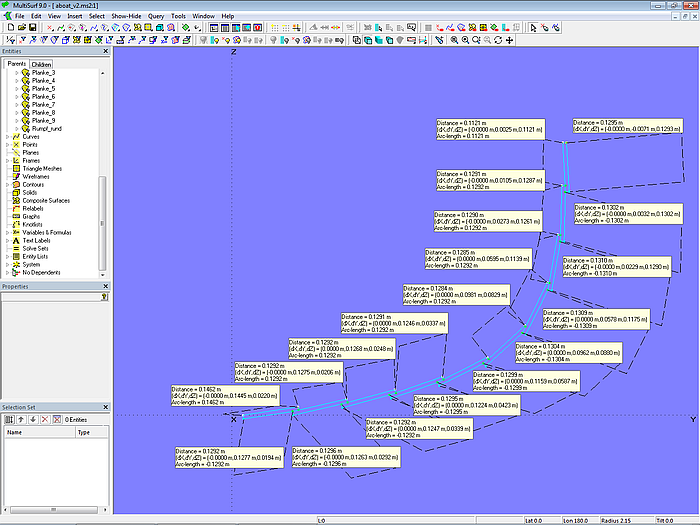Image resolution: width=700 pixels, height=525 pixels.
Task: Select the Rumpf_rund tree item
Action: click(48, 128)
